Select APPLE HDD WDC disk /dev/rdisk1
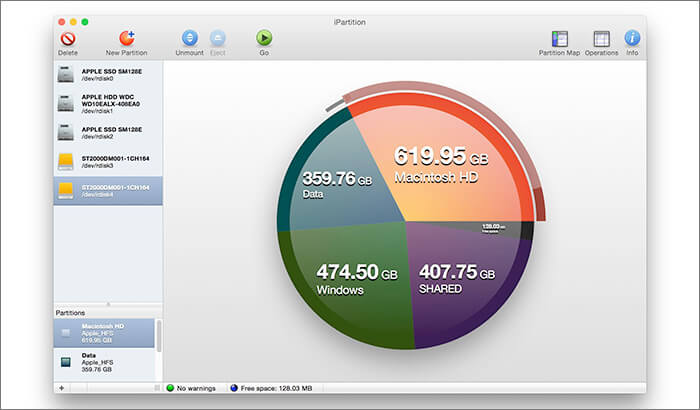Viewport: 700px width, 410px height. point(108,104)
